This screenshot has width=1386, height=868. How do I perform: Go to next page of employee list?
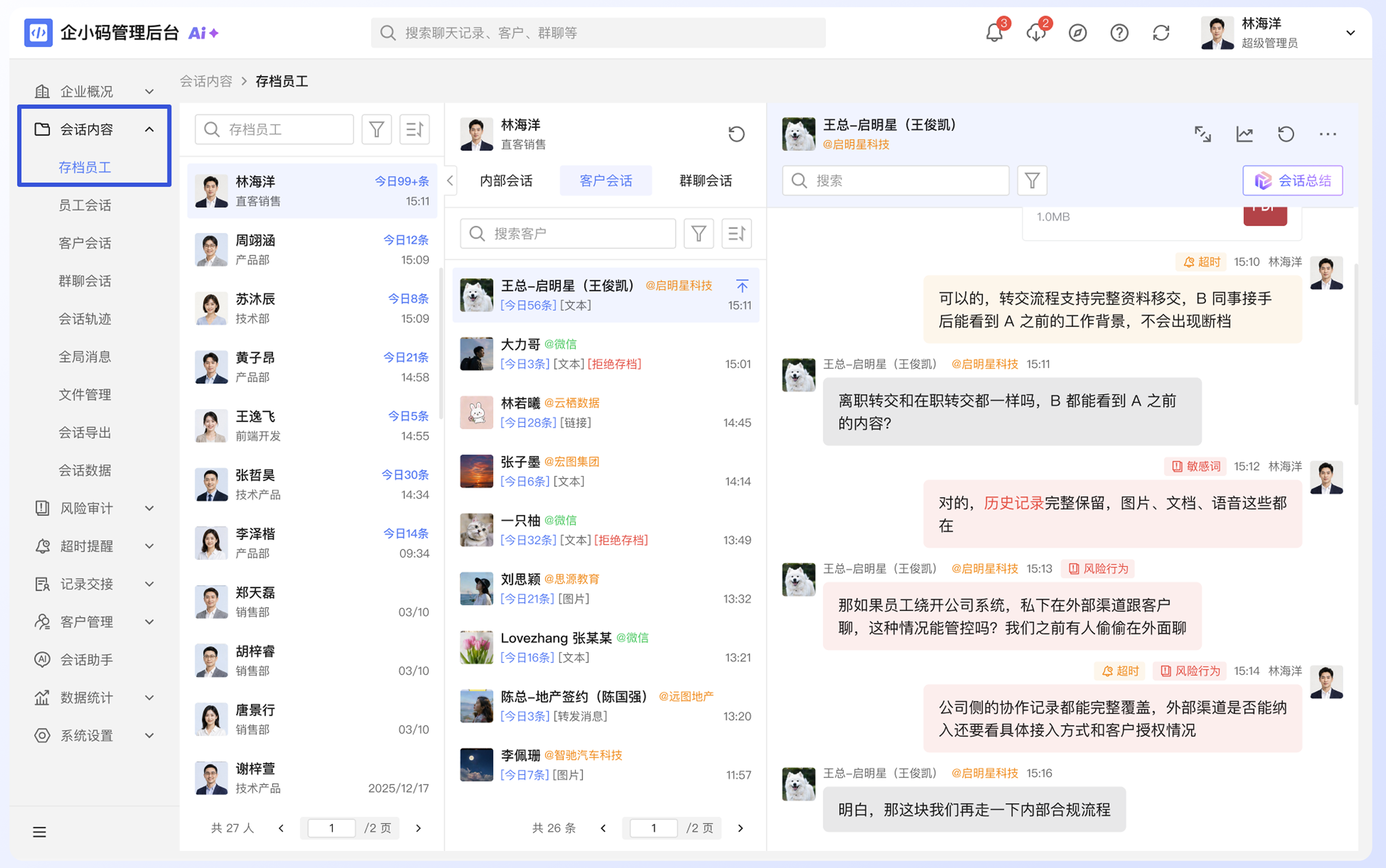418,828
